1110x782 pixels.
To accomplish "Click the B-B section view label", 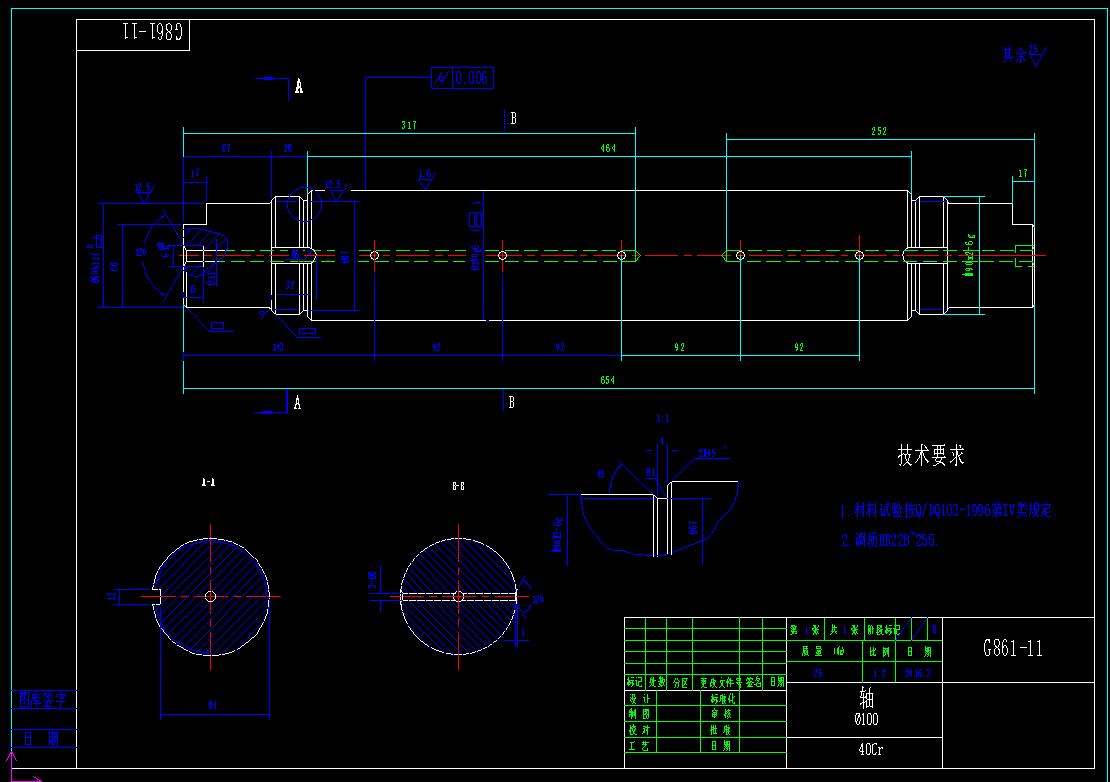I will (458, 486).
